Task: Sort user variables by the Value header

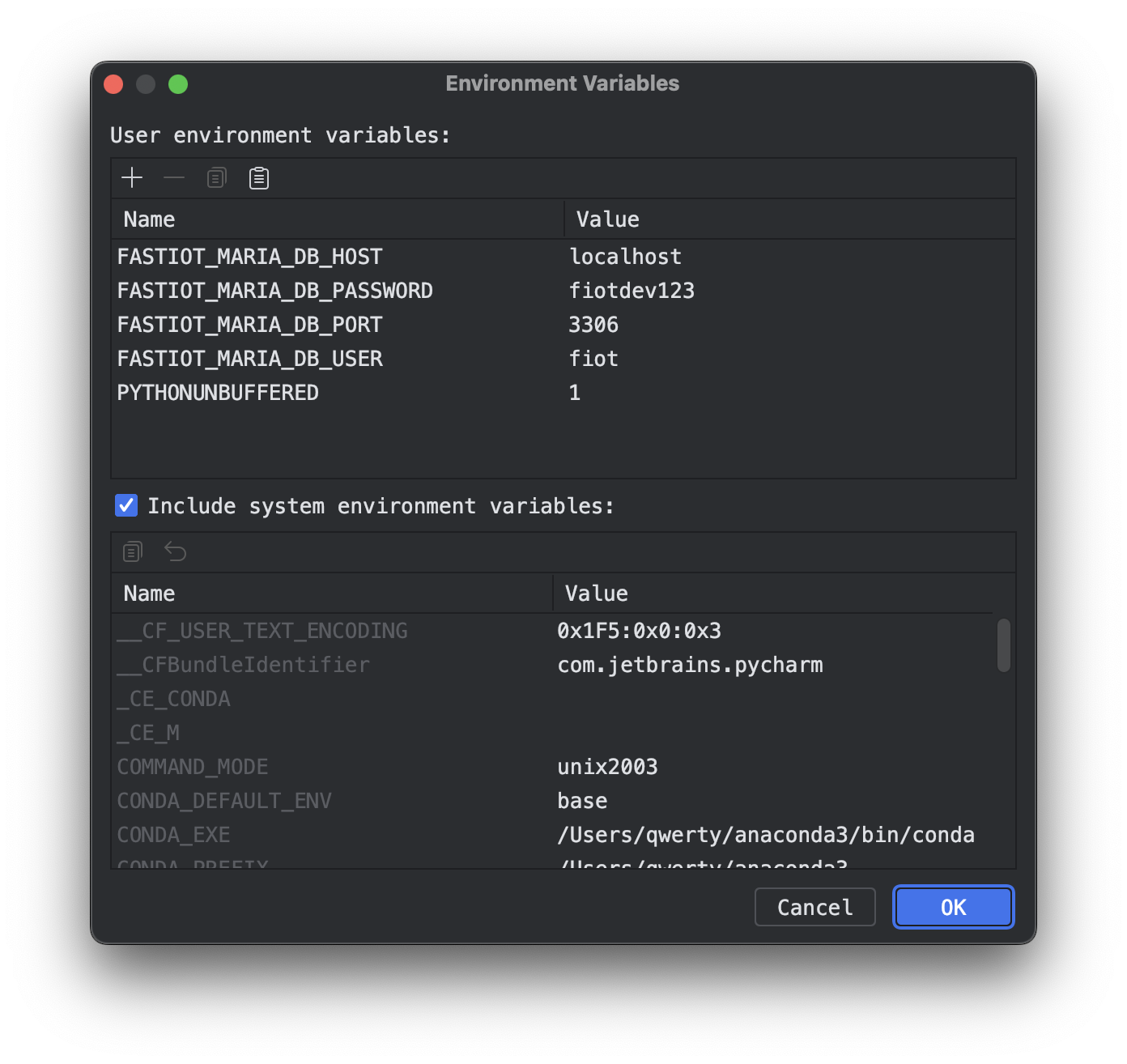Action: tap(790, 219)
